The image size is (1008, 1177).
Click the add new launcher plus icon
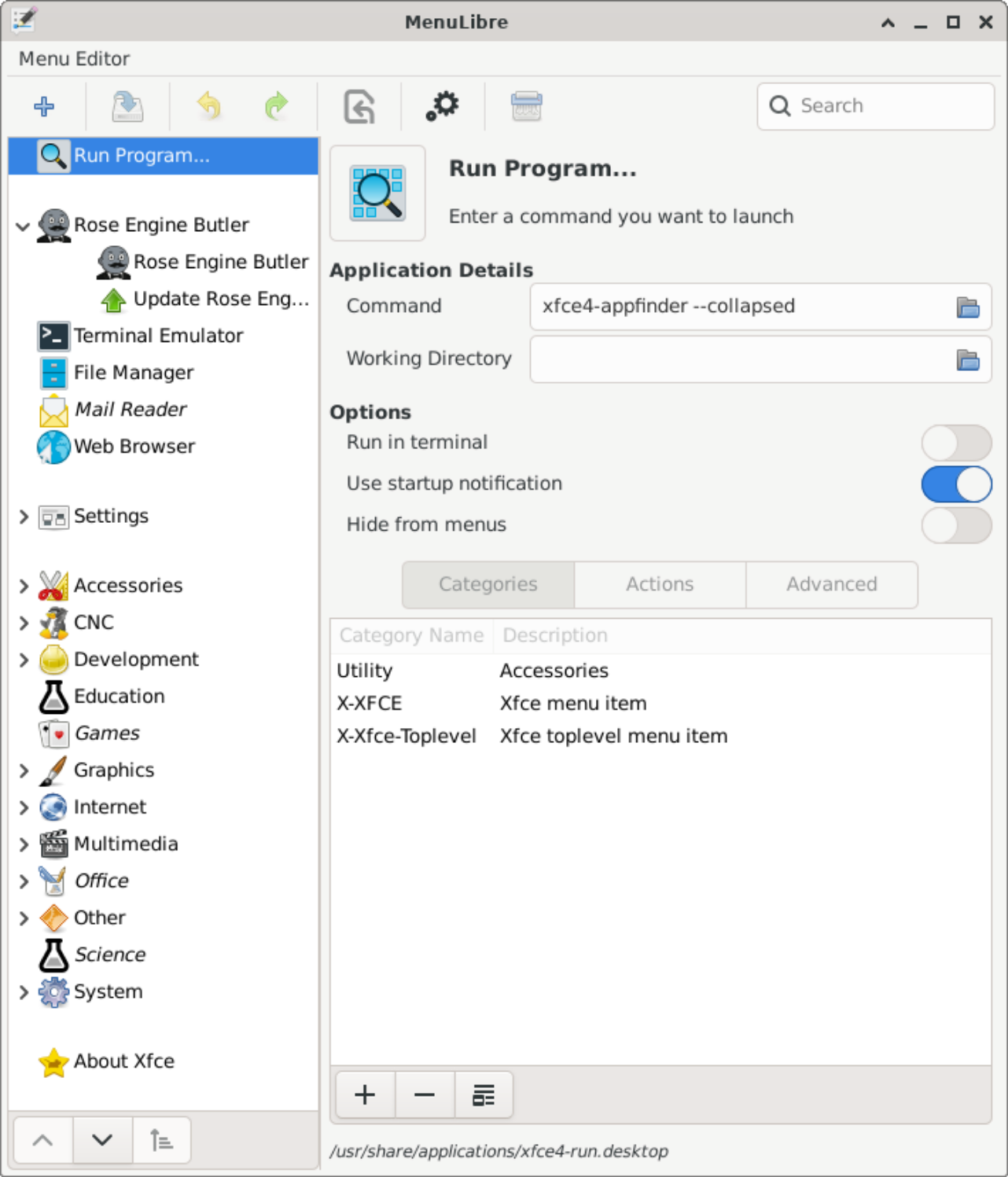click(x=44, y=106)
